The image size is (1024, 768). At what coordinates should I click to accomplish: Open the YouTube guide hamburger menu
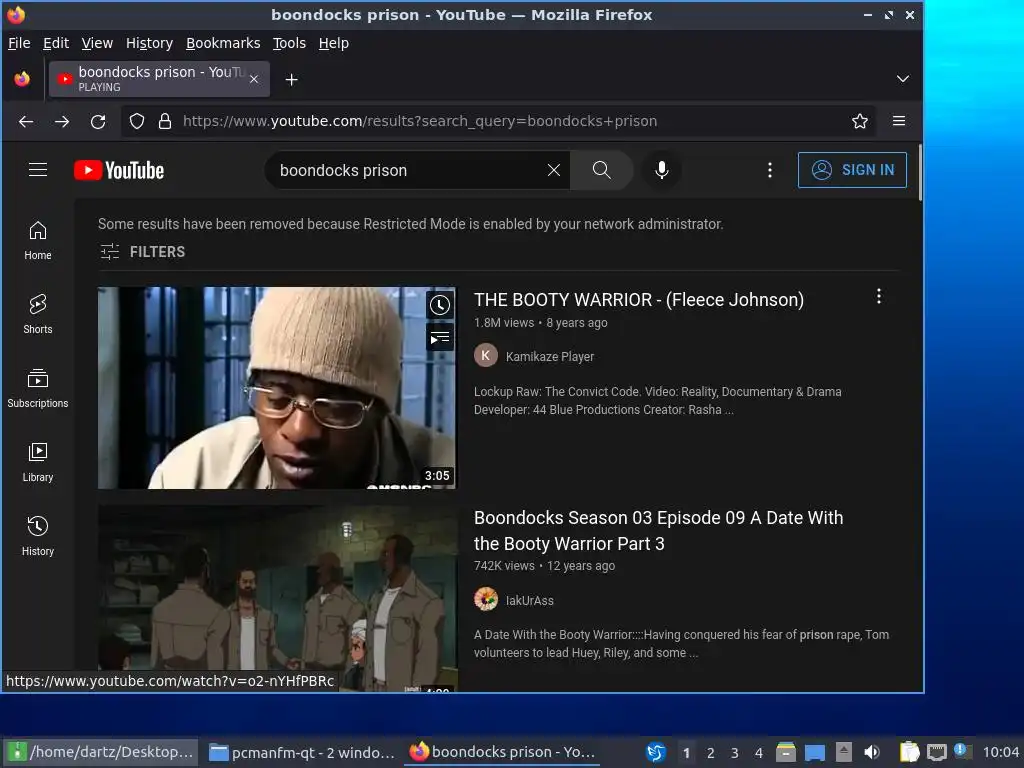point(38,170)
